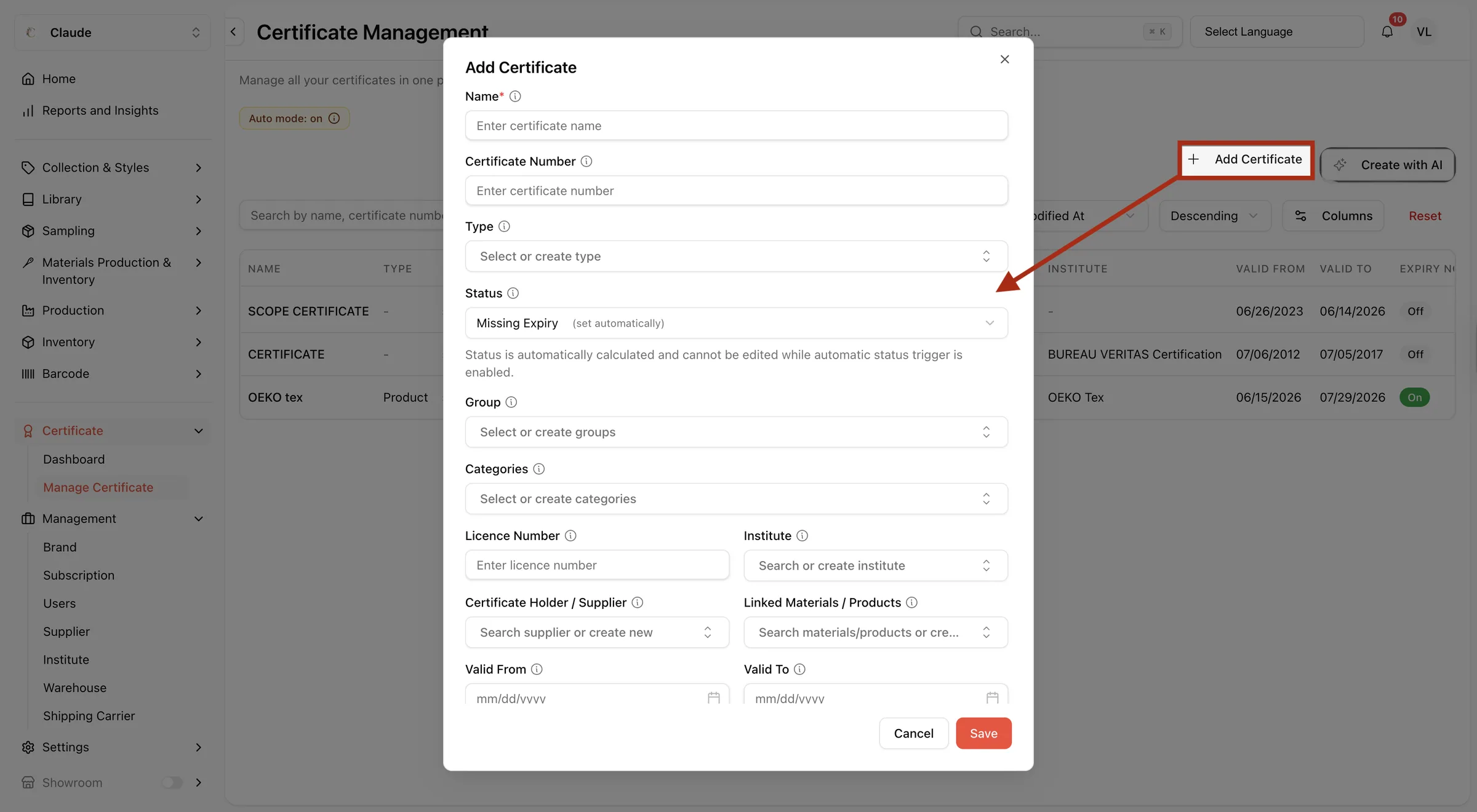The height and width of the screenshot is (812, 1477).
Task: Click the info icon next to Group
Action: [x=511, y=402]
